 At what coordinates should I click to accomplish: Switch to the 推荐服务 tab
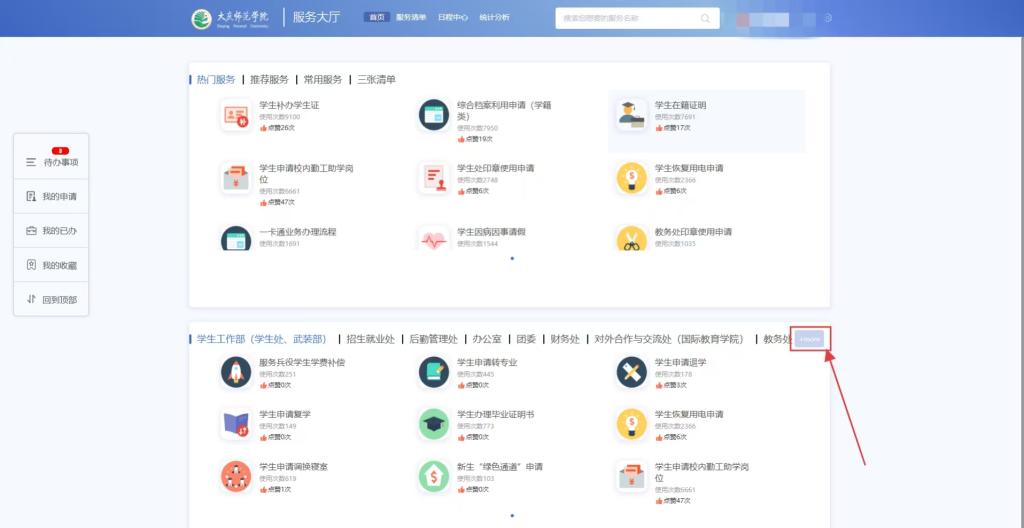(x=269, y=80)
